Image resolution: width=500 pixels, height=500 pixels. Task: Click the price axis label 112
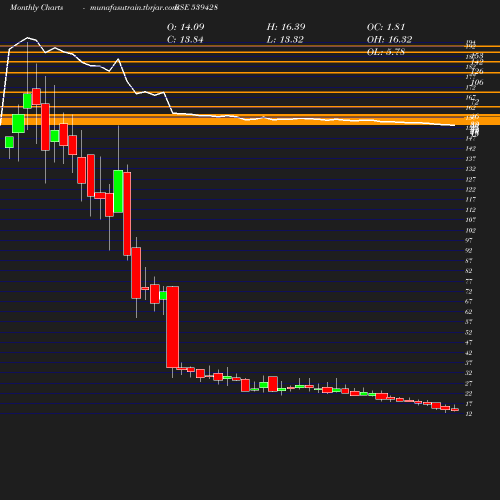coord(470,210)
